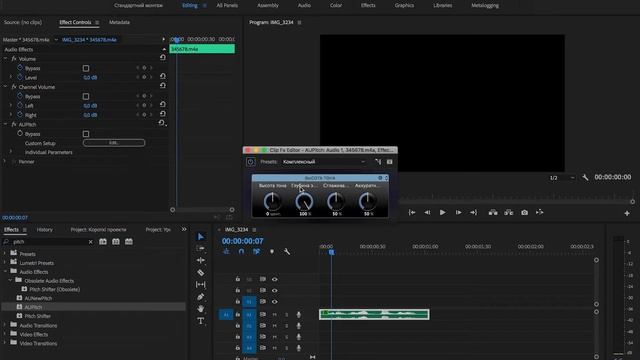Switch to Graphics workspace
Image resolution: width=640 pixels, height=360 pixels.
coord(404,5)
